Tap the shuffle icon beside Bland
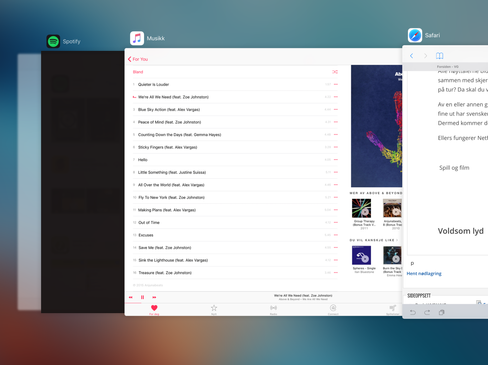 335,72
